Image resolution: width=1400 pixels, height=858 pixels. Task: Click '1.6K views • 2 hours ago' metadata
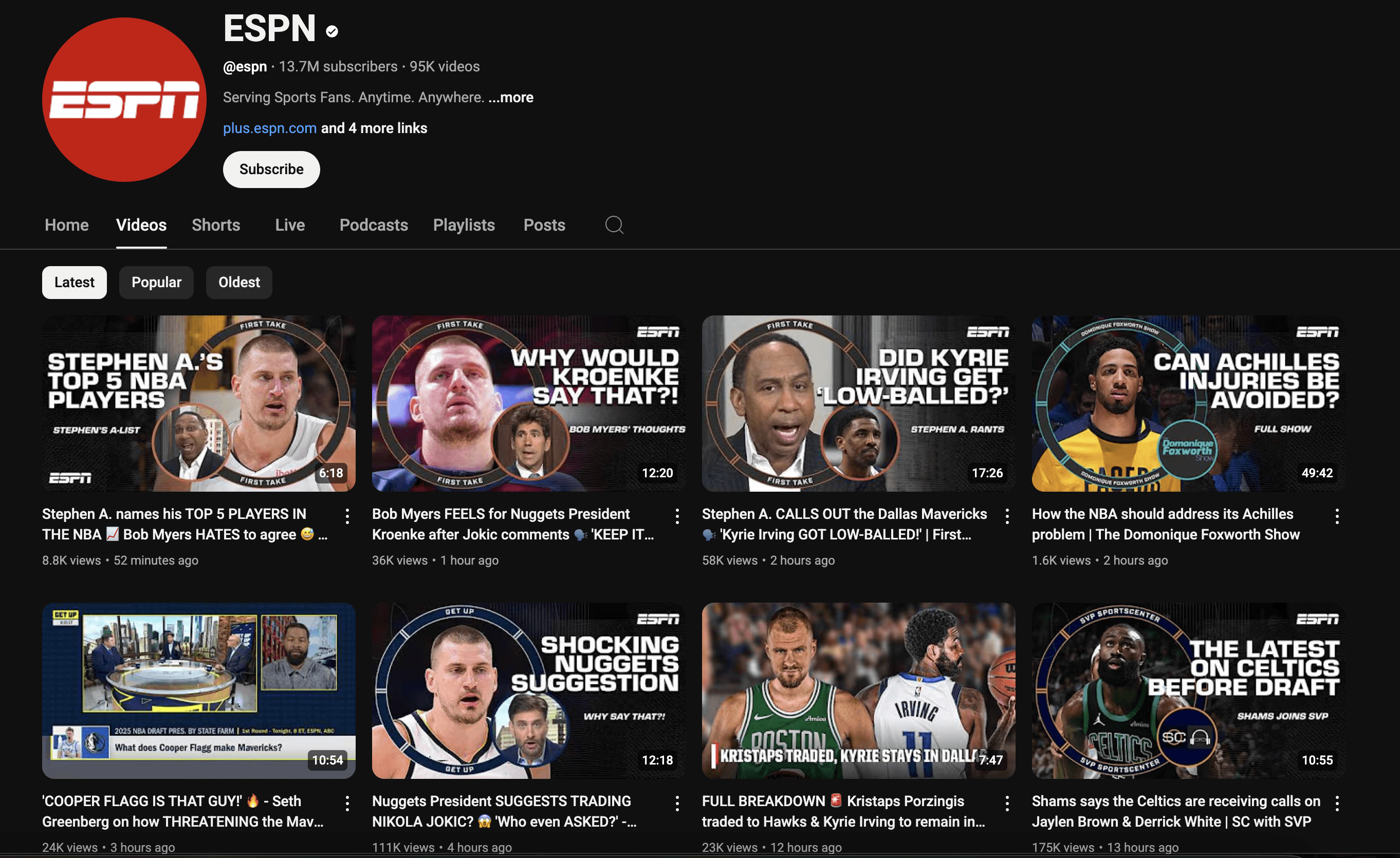[1100, 561]
